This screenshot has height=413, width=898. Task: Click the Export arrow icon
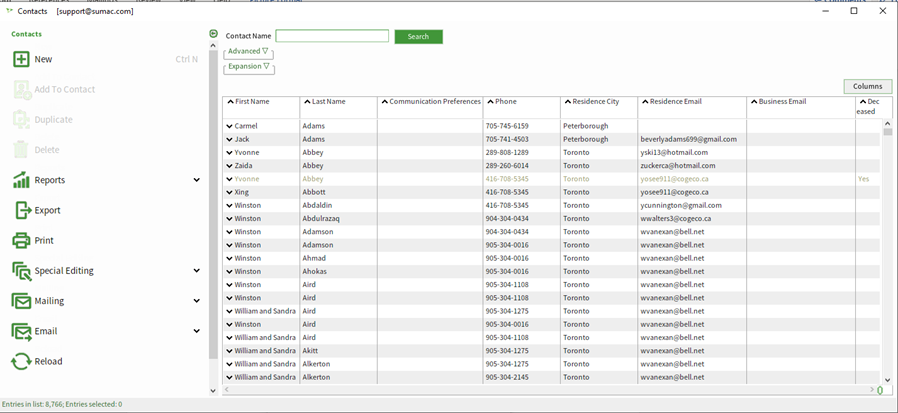click(23, 210)
